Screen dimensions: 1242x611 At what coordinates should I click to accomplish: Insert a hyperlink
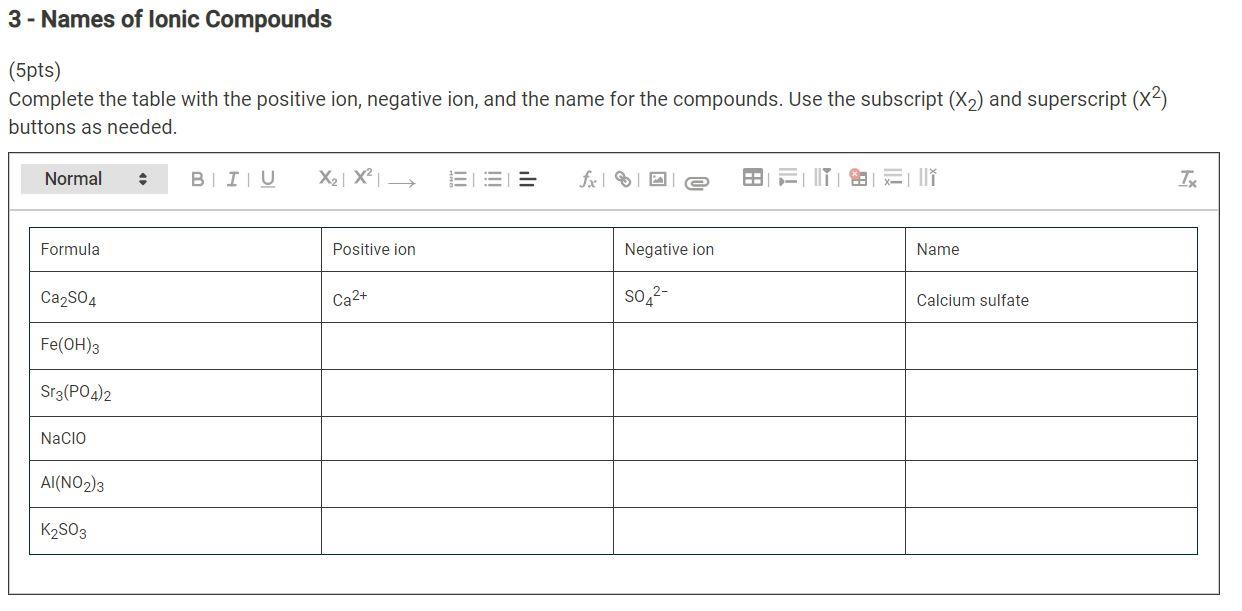click(x=622, y=178)
